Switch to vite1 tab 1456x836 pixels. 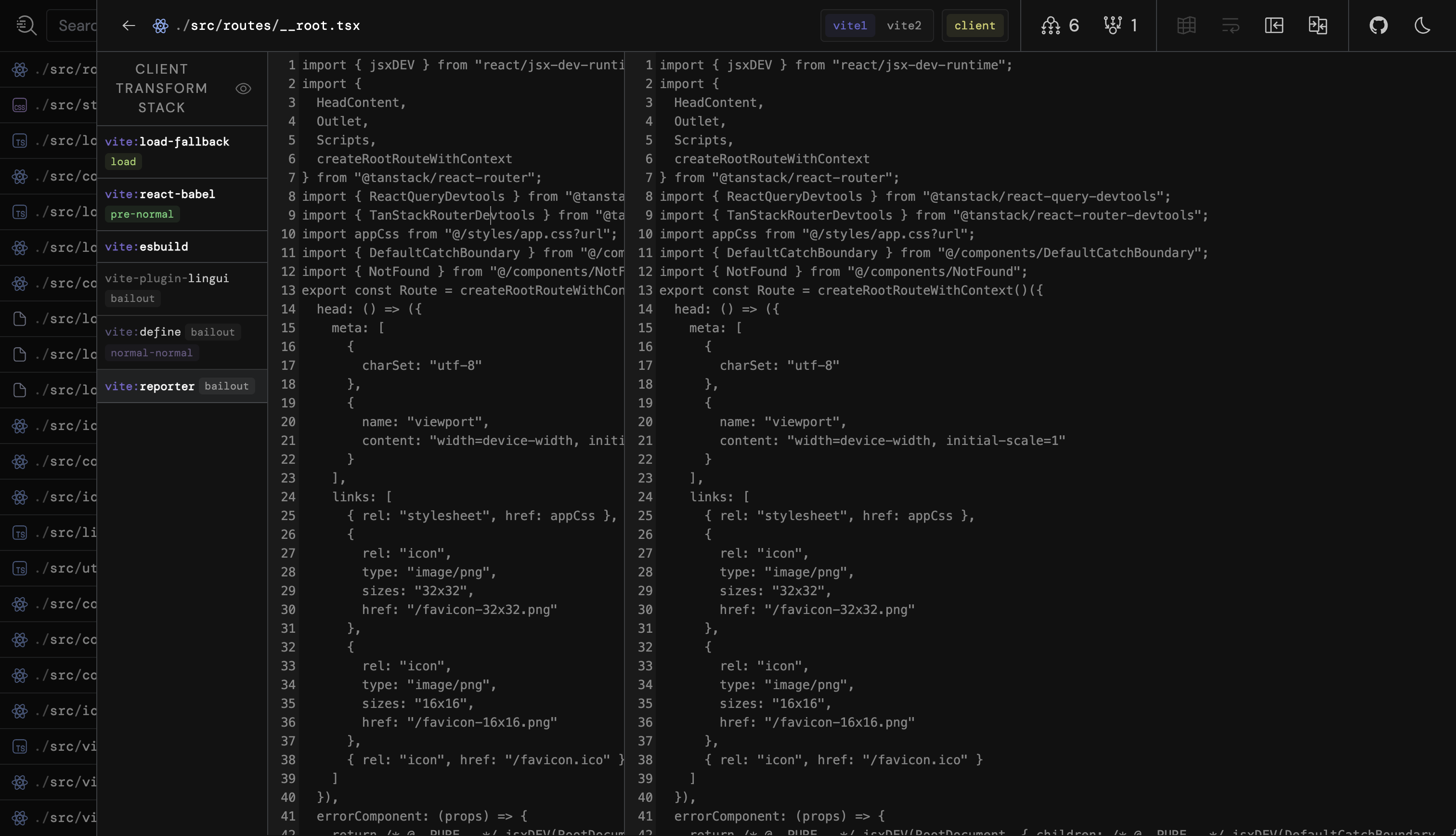pyautogui.click(x=849, y=25)
